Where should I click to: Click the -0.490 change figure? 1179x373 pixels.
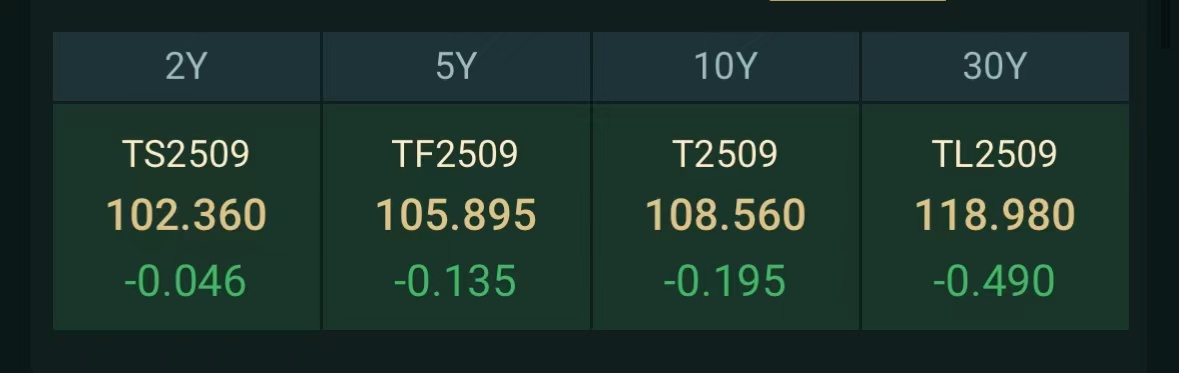(993, 281)
